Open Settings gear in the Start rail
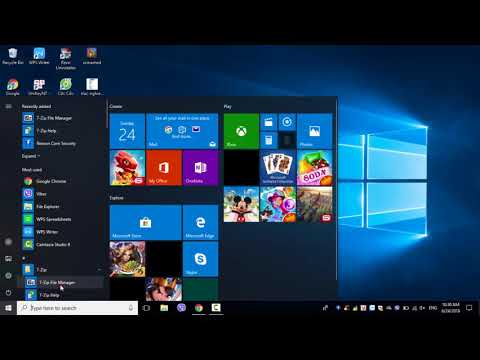 8,276
